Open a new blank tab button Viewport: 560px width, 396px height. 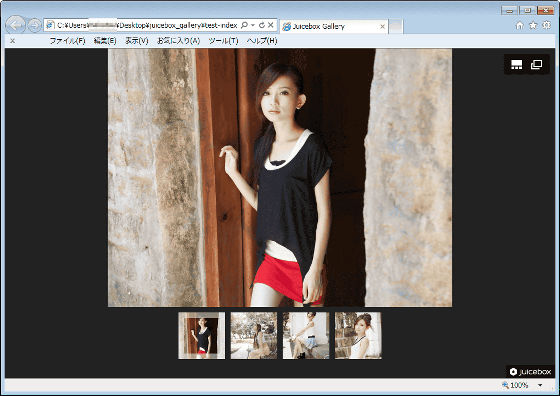396,26
